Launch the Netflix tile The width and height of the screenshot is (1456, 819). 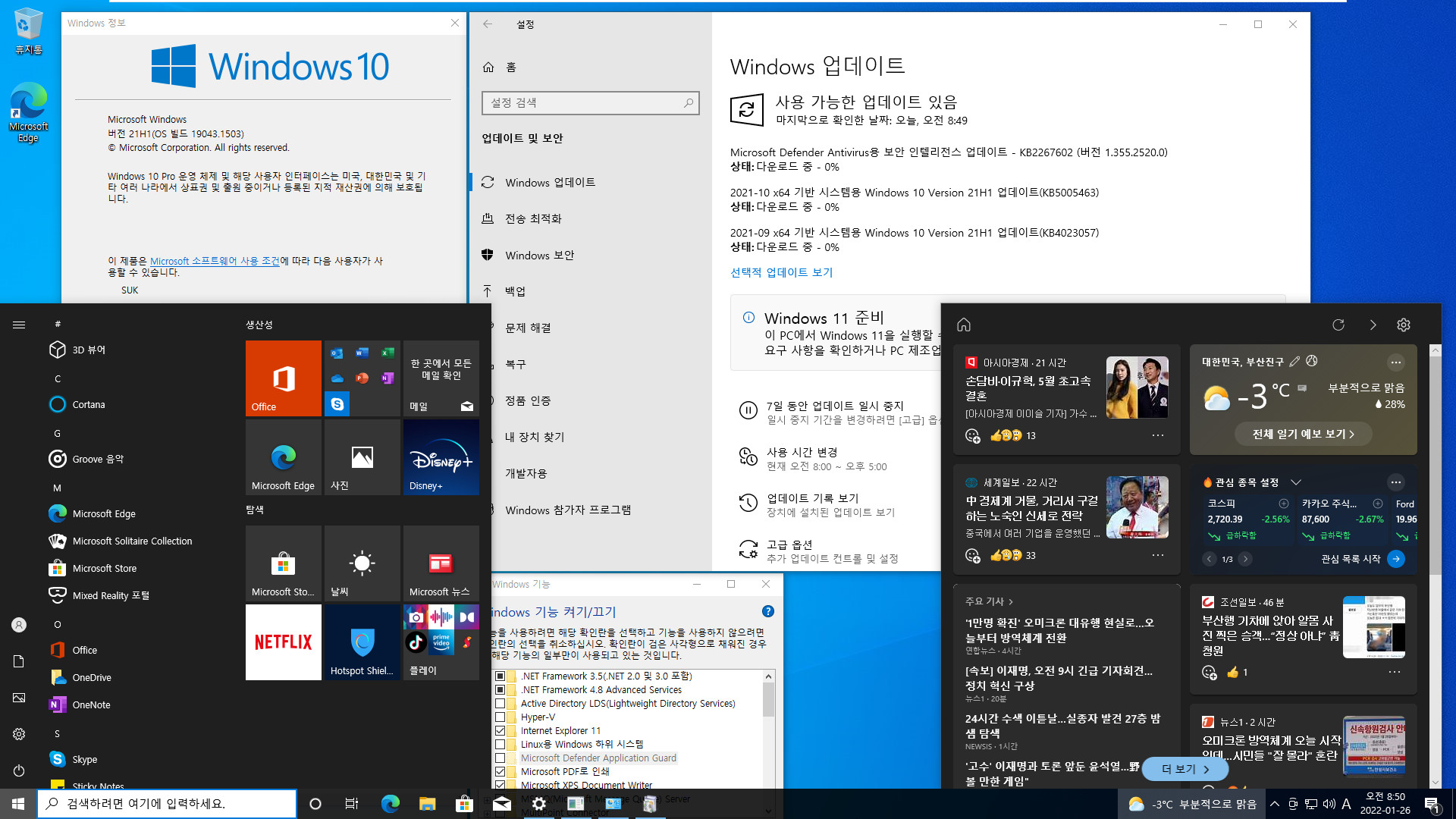[284, 642]
